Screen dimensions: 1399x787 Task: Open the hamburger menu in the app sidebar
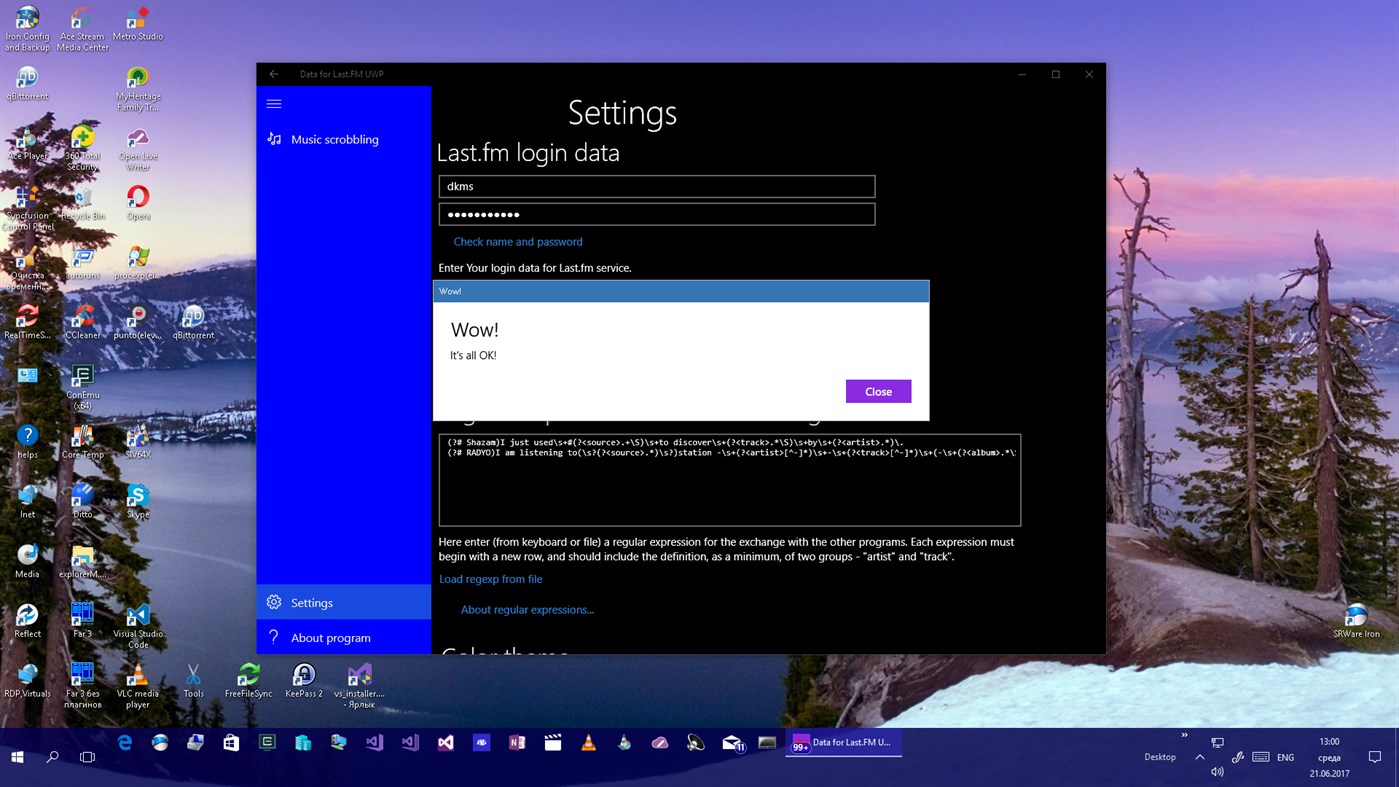coord(272,103)
